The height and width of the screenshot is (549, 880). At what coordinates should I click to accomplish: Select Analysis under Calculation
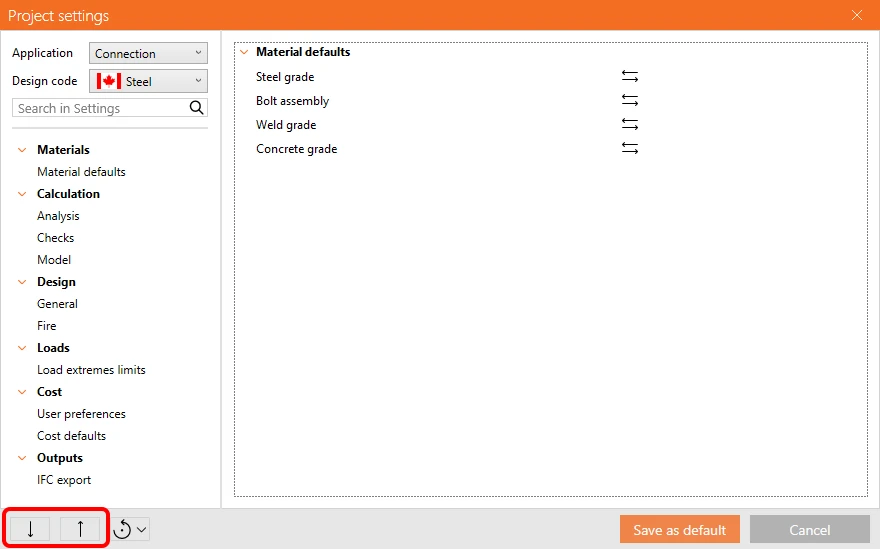pos(58,216)
